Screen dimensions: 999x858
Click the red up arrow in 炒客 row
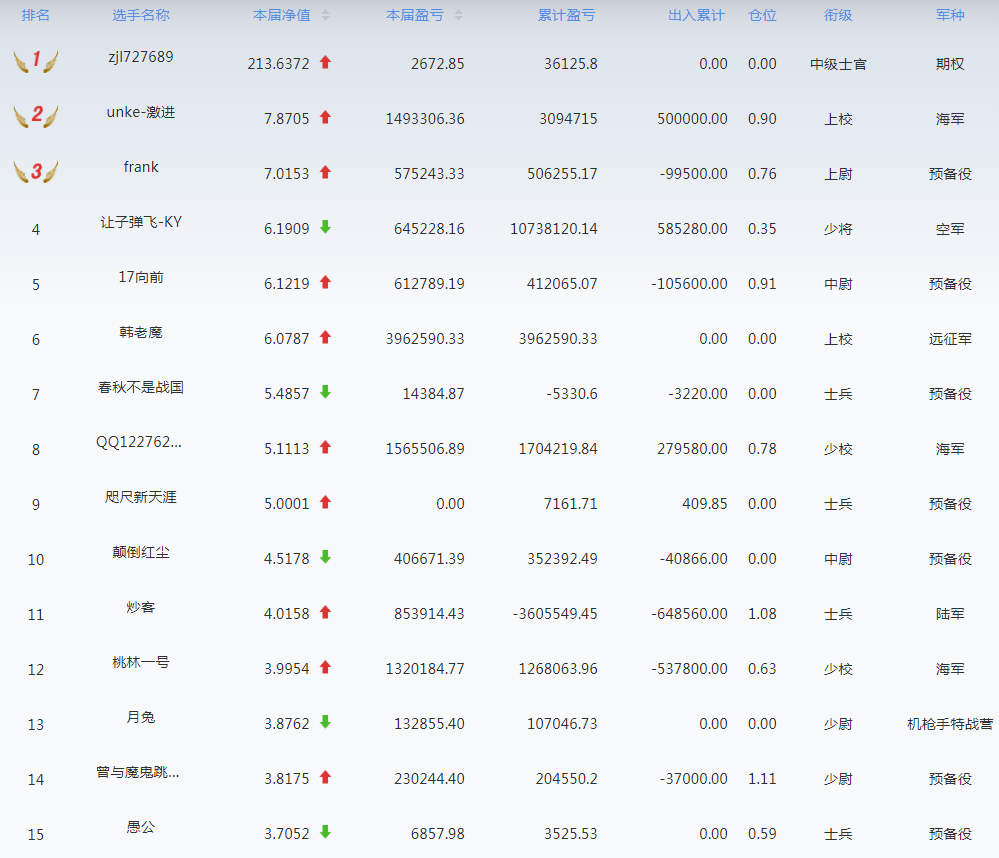tap(326, 613)
